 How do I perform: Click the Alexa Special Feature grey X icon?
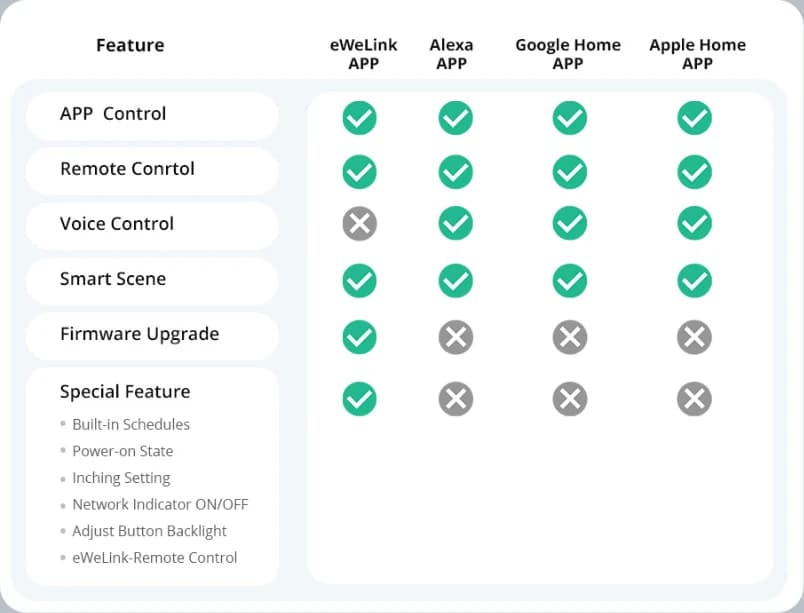point(455,399)
